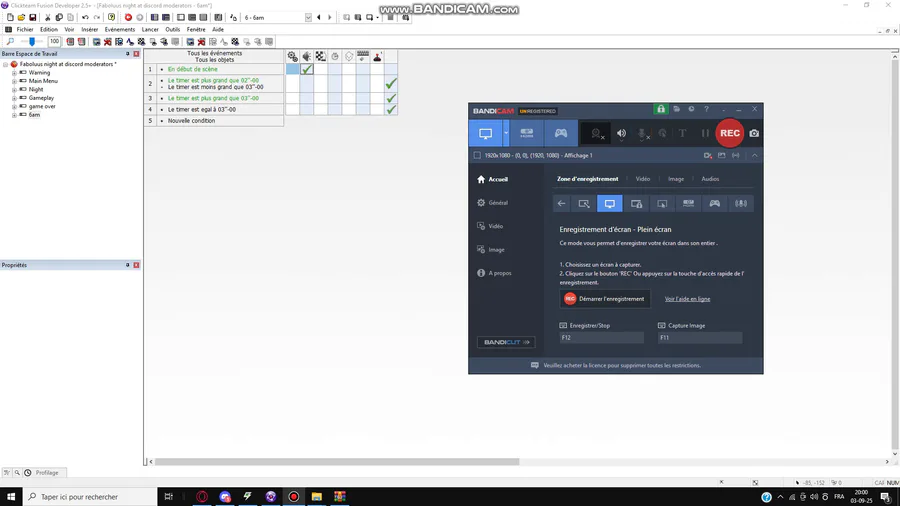The width and height of the screenshot is (900, 506).
Task: Click the Bandicam text overlay T icon
Action: coord(682,133)
